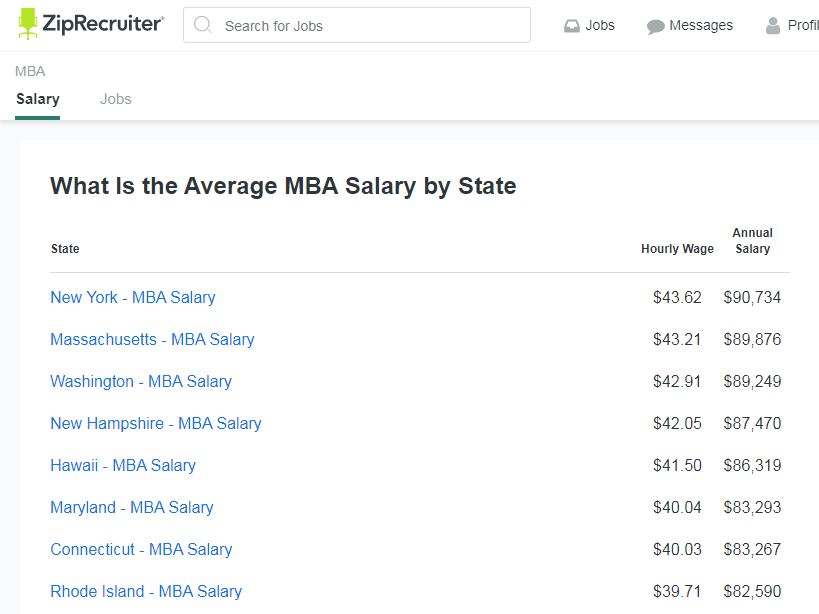Open the Jobs inbox tray icon
819x614 pixels.
(x=572, y=26)
